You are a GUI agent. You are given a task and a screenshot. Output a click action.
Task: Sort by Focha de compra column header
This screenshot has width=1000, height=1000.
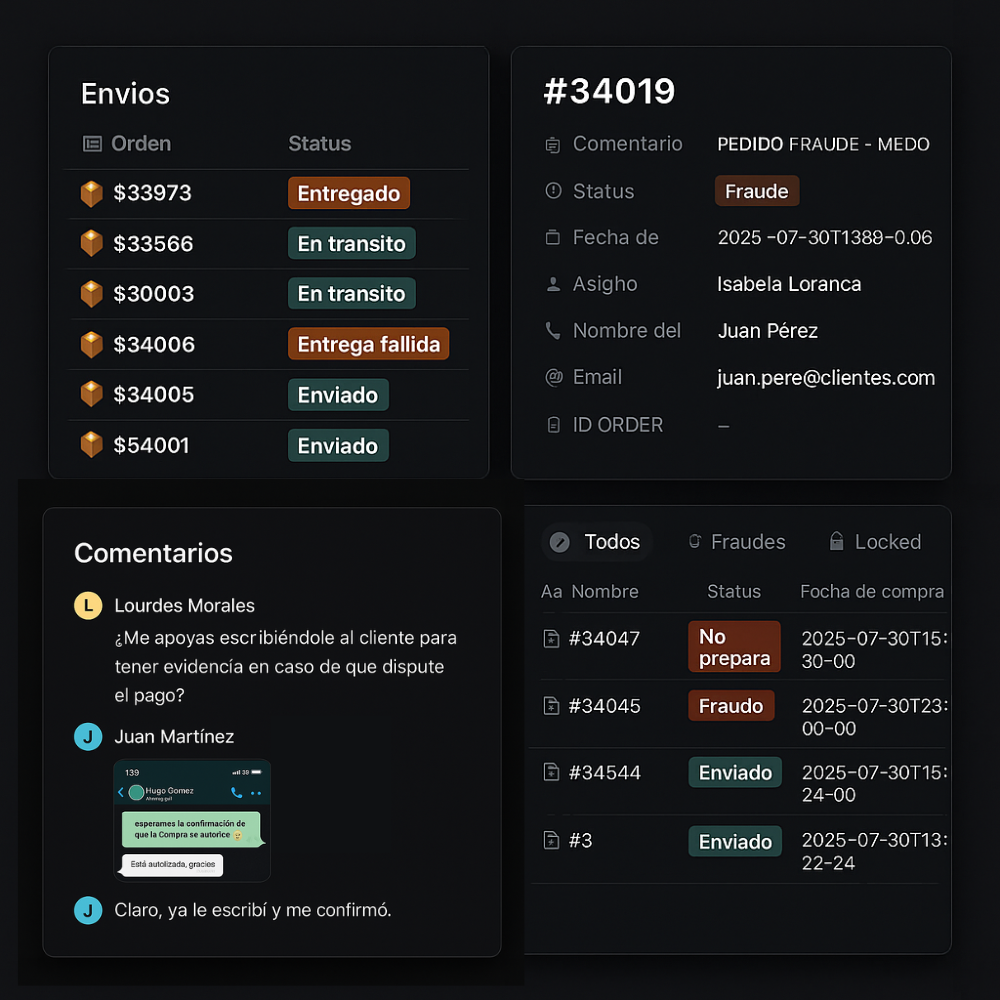871,592
